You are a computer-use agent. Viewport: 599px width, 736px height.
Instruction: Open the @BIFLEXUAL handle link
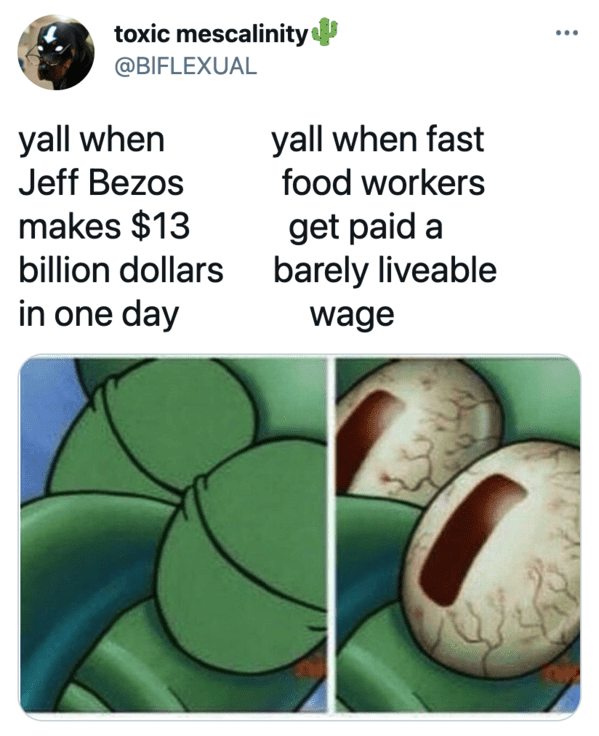coord(186,66)
